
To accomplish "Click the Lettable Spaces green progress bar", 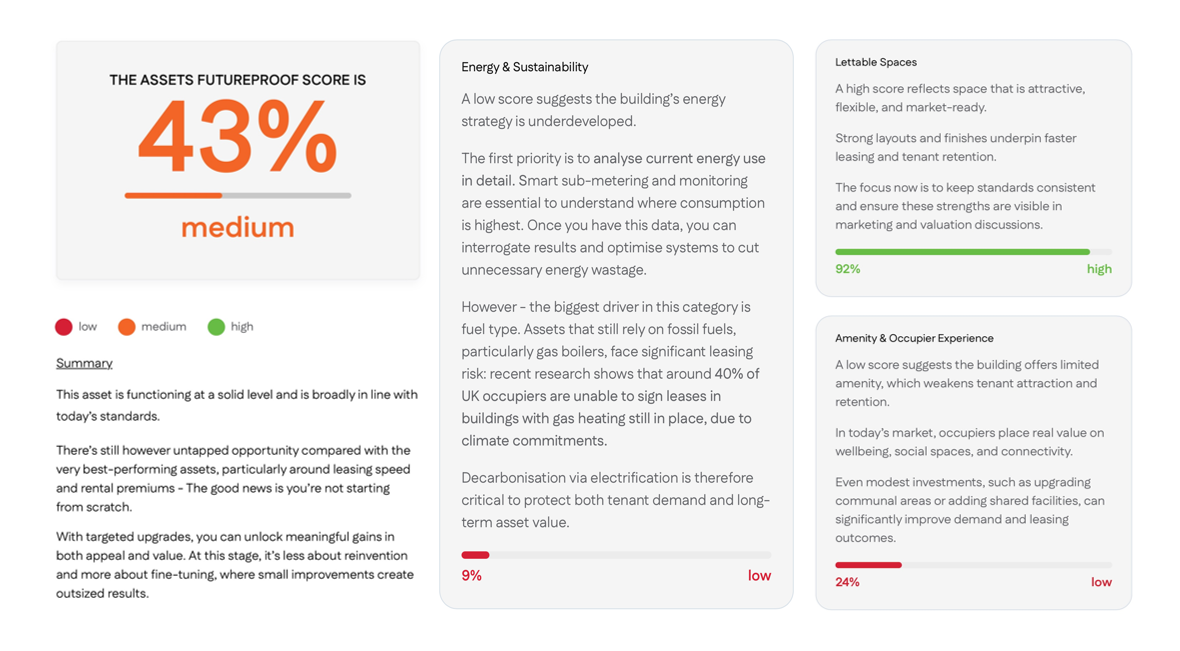I will 973,252.
